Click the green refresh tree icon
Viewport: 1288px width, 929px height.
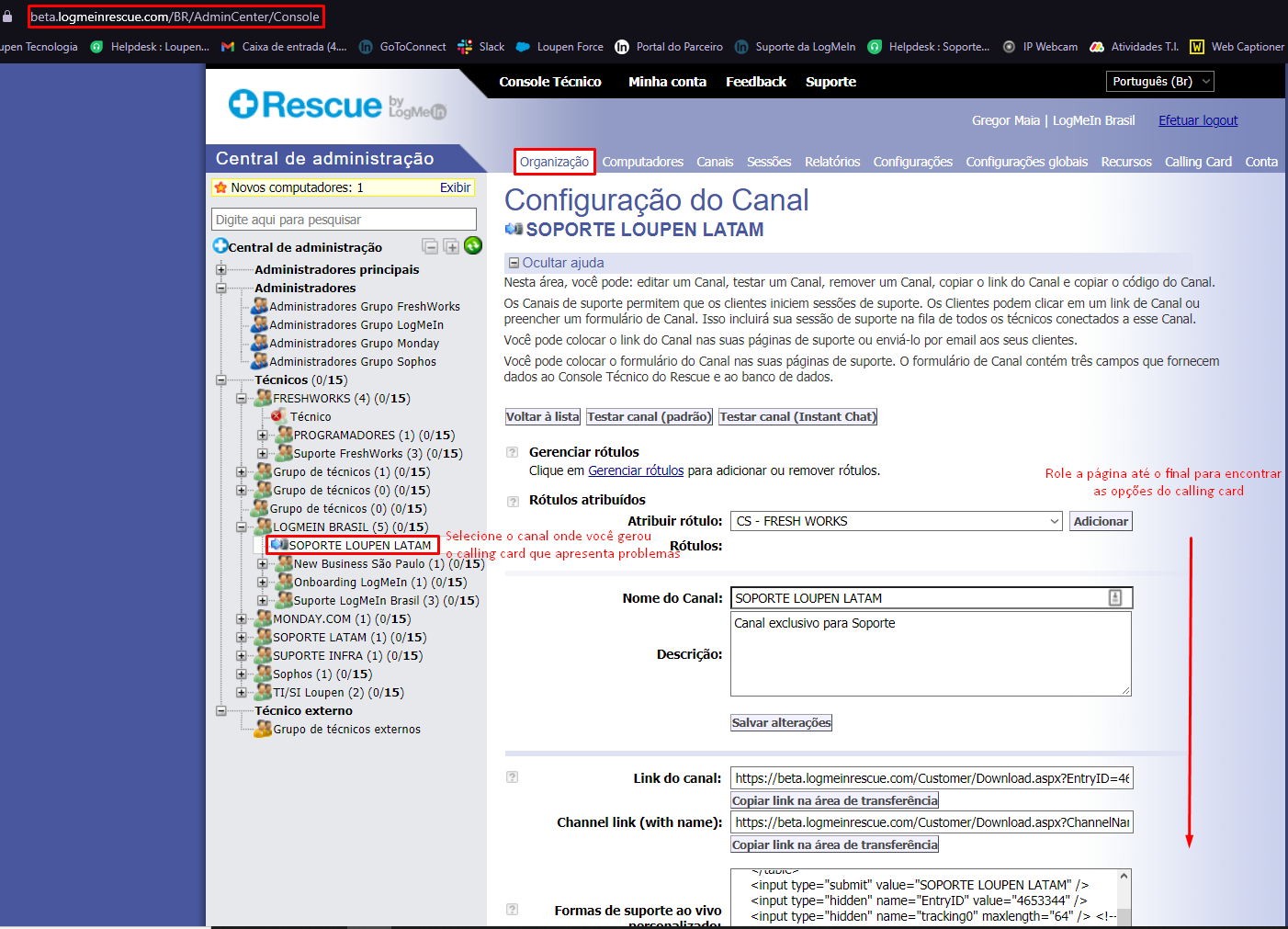click(473, 245)
